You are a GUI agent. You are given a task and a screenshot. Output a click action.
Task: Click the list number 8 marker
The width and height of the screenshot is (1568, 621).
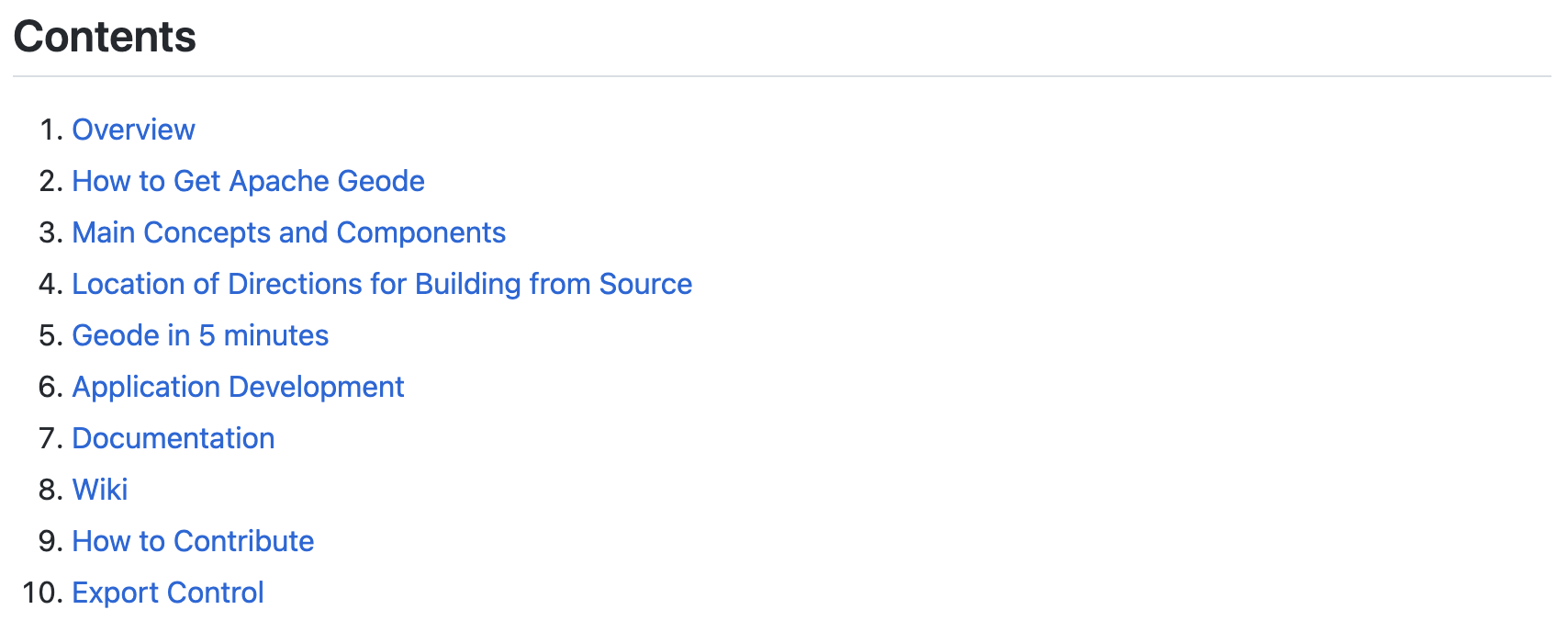[x=50, y=490]
